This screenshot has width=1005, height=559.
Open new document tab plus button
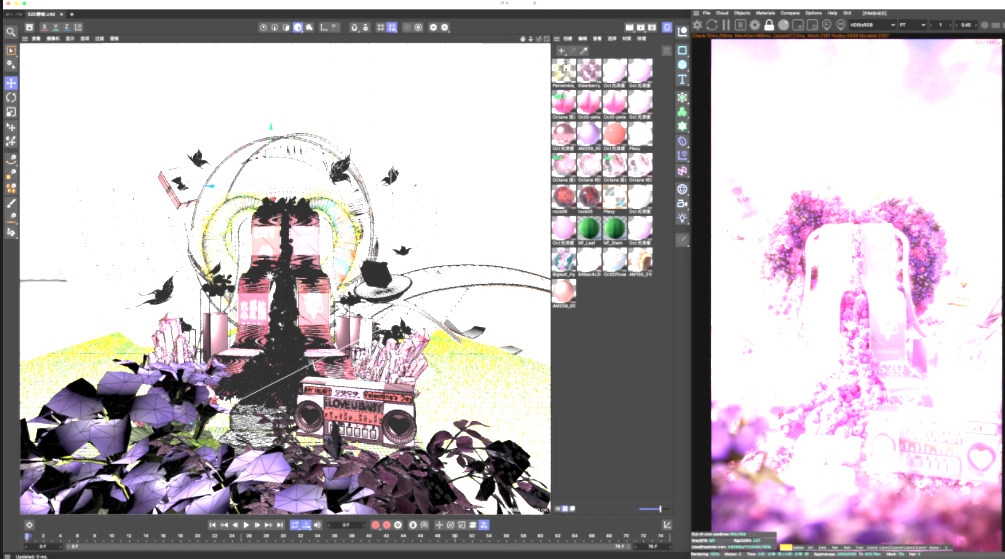point(72,14)
